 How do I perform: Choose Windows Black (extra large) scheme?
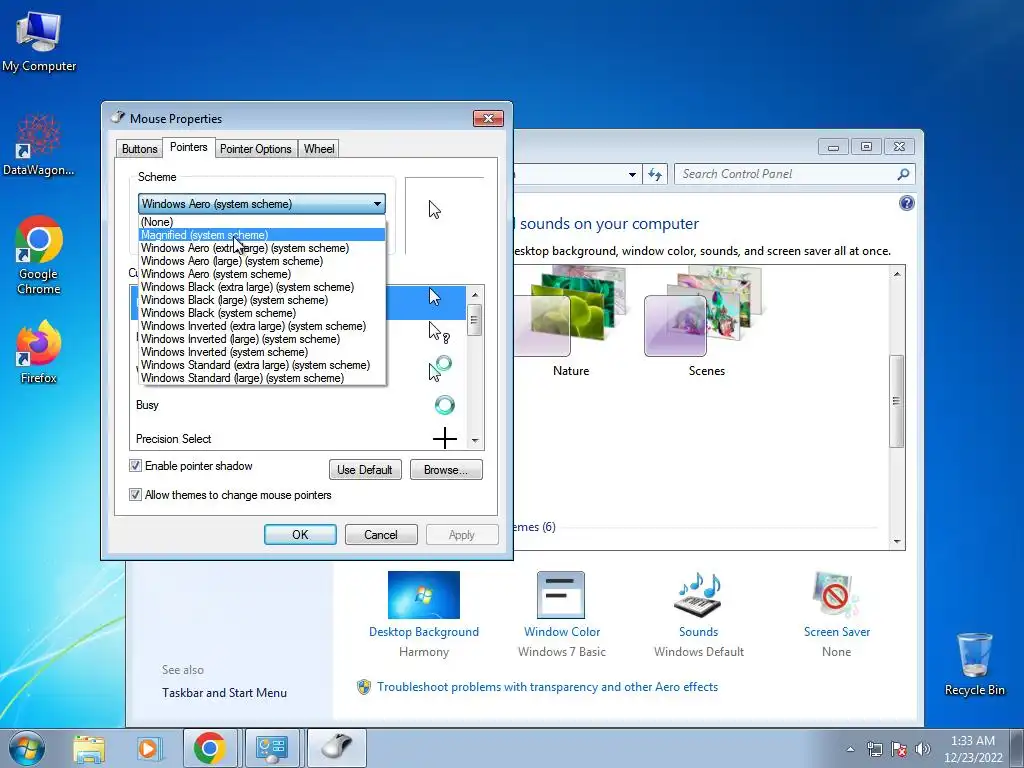point(262,287)
